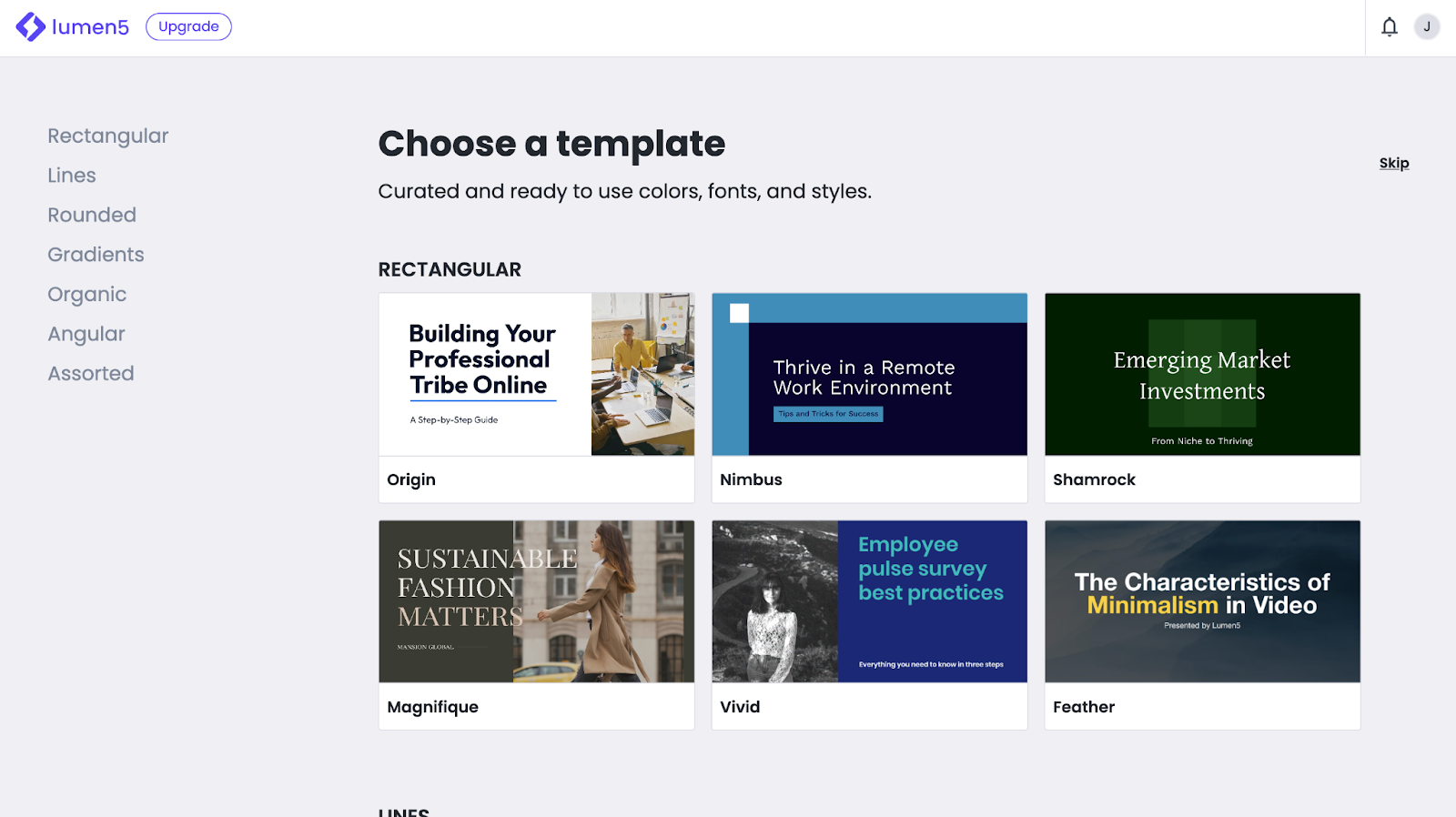1456x817 pixels.
Task: Click the Shamrock template name label
Action: coord(1094,479)
